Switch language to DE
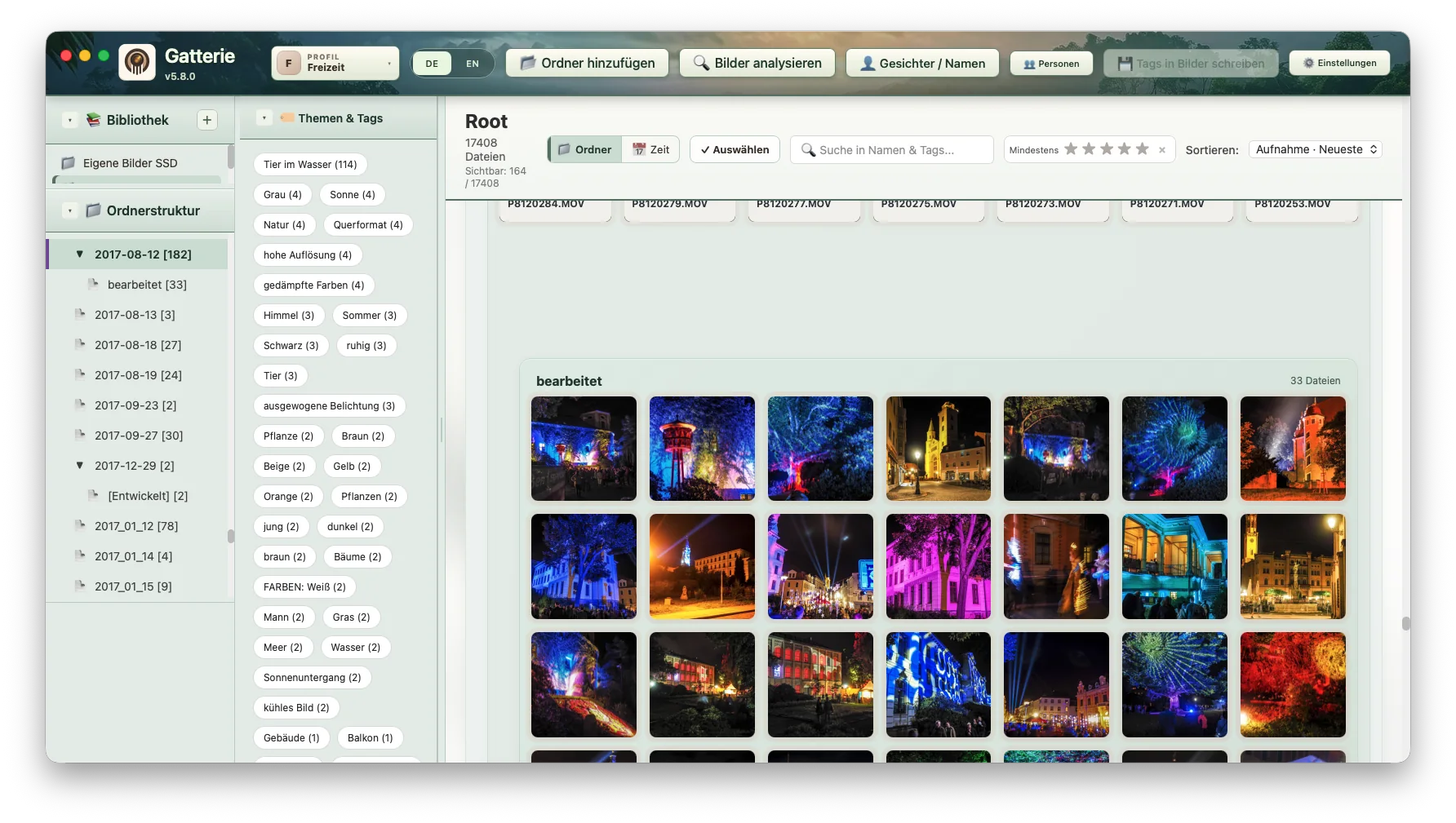Image resolution: width=1456 pixels, height=823 pixels. coord(432,64)
